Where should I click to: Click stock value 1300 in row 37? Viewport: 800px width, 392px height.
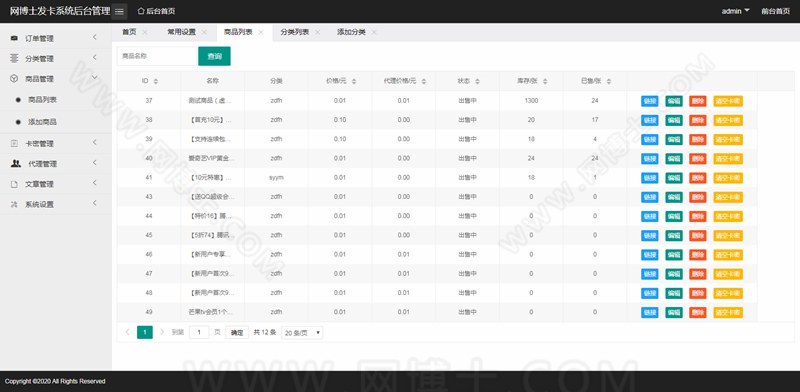tap(531, 101)
